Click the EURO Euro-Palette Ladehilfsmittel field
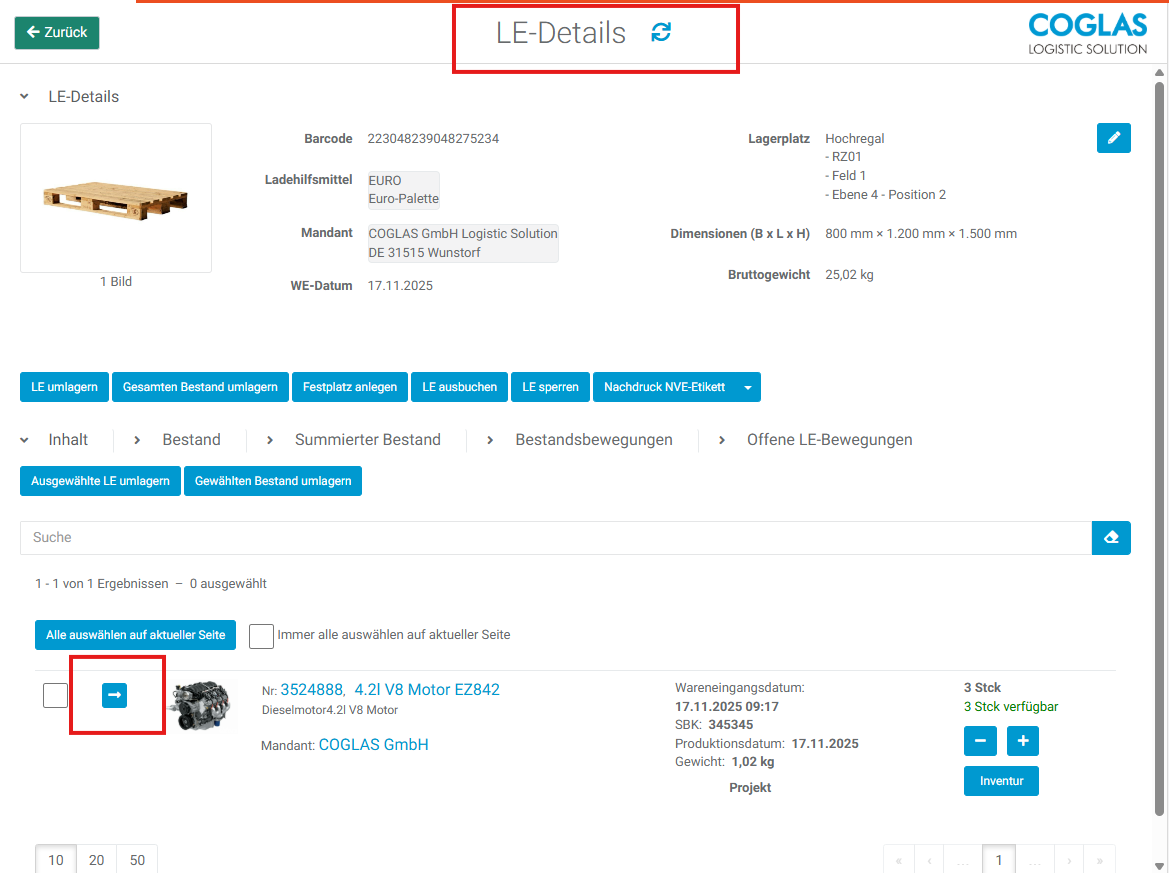Image resolution: width=1169 pixels, height=873 pixels. (403, 189)
